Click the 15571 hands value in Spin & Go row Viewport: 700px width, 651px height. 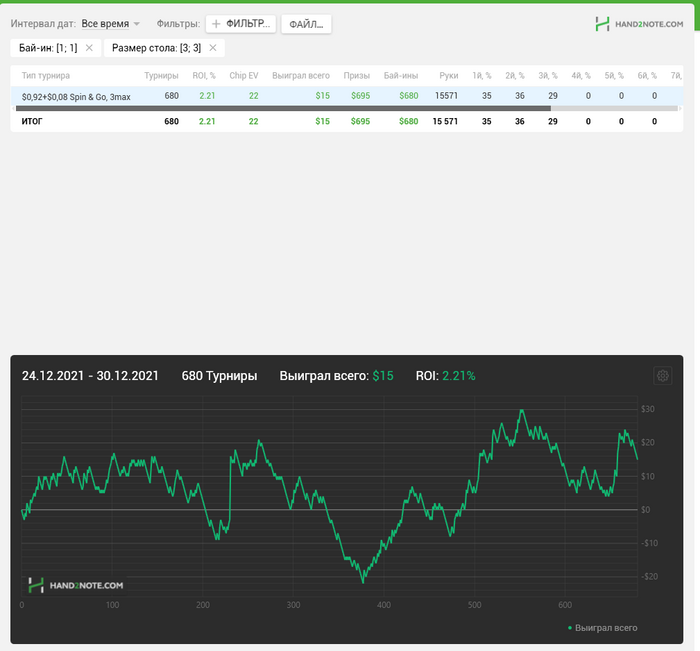(446, 96)
